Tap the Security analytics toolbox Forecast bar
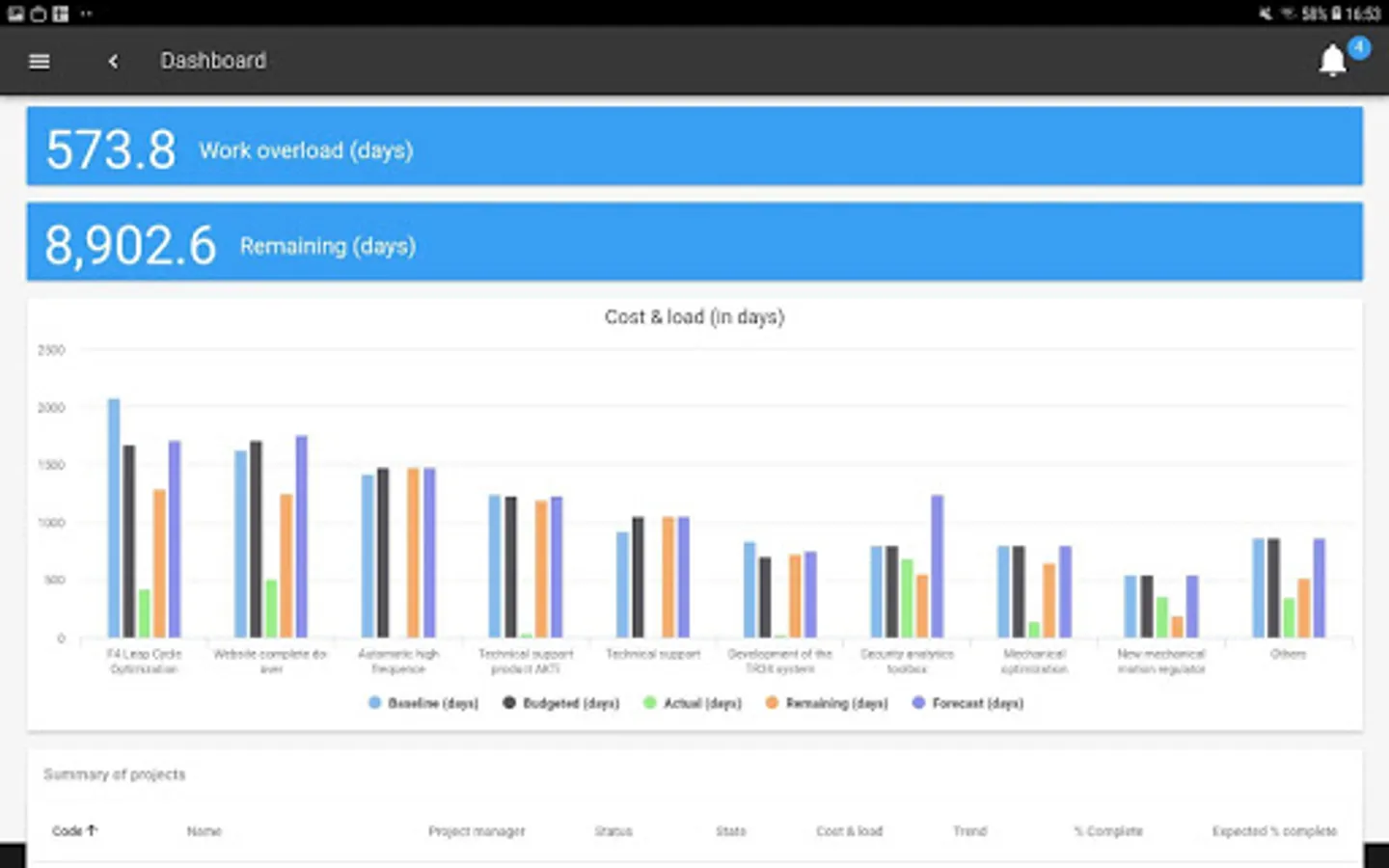Screen dimensions: 1389x868 click(x=937, y=566)
